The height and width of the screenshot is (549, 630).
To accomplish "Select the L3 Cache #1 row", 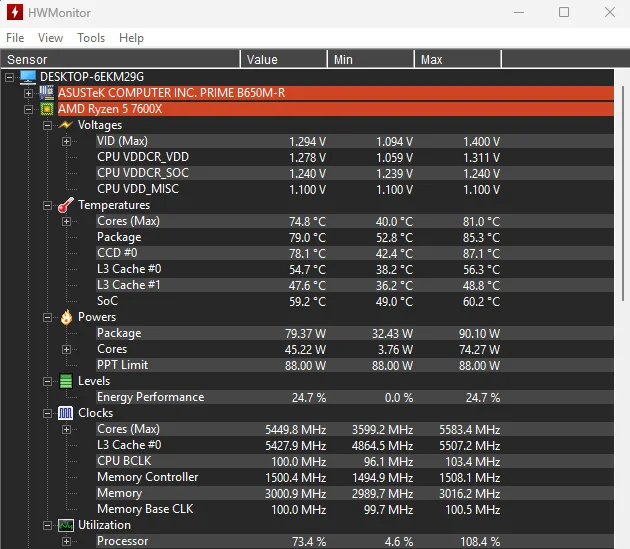I will coord(355,285).
